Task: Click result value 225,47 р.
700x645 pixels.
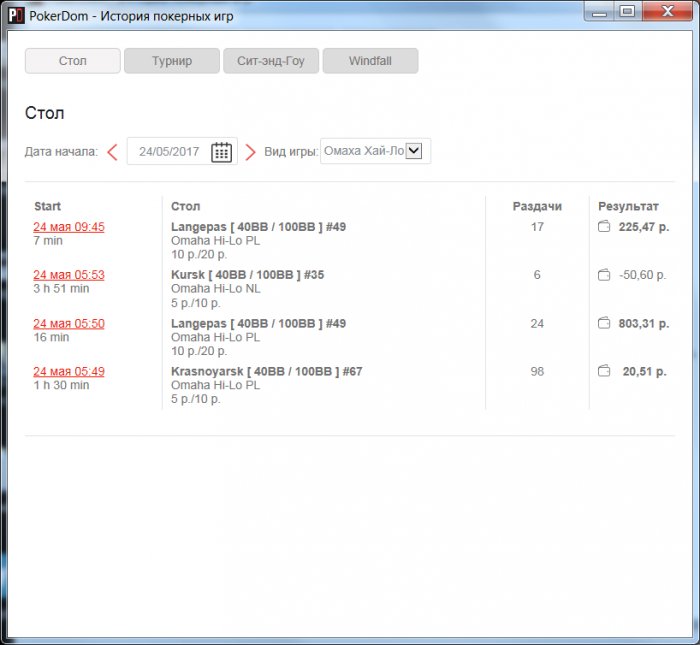Action: pyautogui.click(x=644, y=227)
